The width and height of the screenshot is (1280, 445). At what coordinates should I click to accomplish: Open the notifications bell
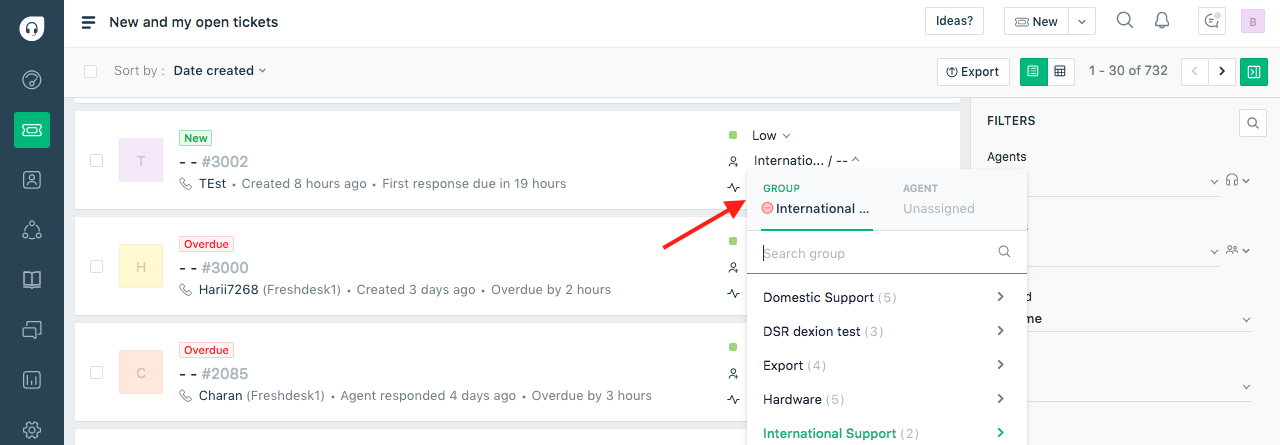click(x=1162, y=21)
